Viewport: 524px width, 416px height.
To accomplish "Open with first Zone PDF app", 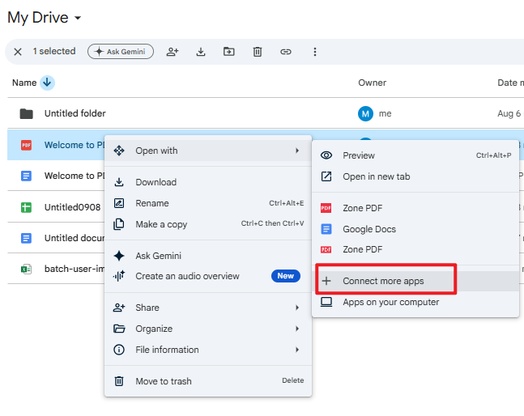I will click(415, 208).
